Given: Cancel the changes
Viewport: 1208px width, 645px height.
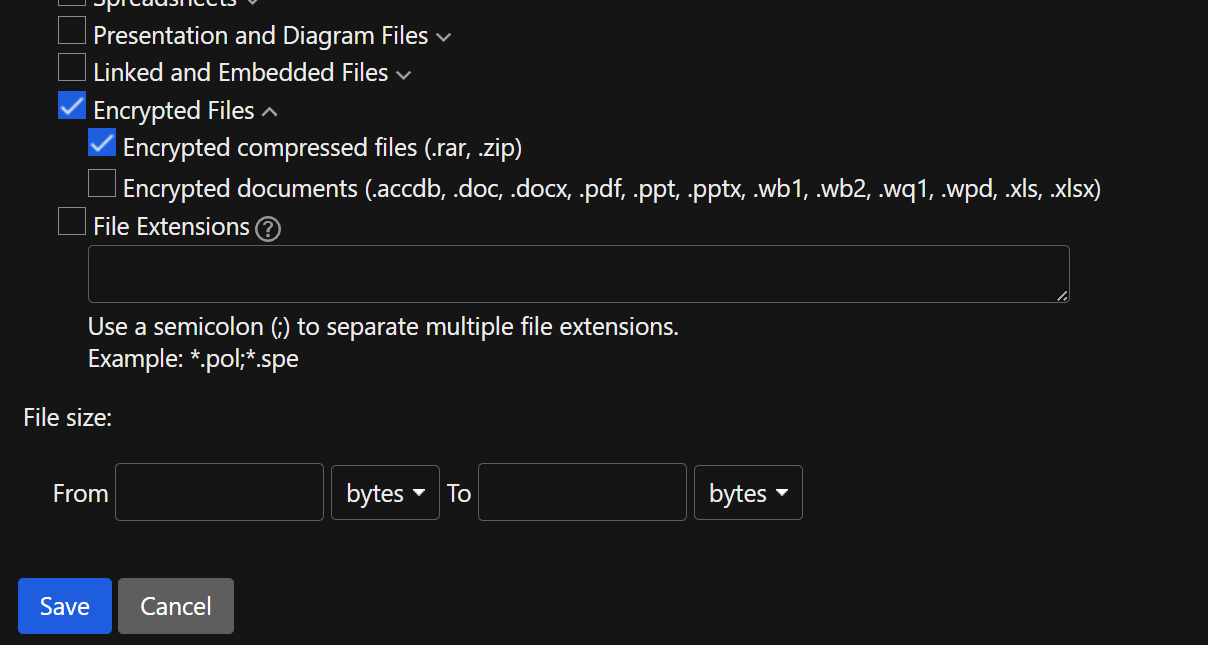Looking at the screenshot, I should tap(176, 606).
